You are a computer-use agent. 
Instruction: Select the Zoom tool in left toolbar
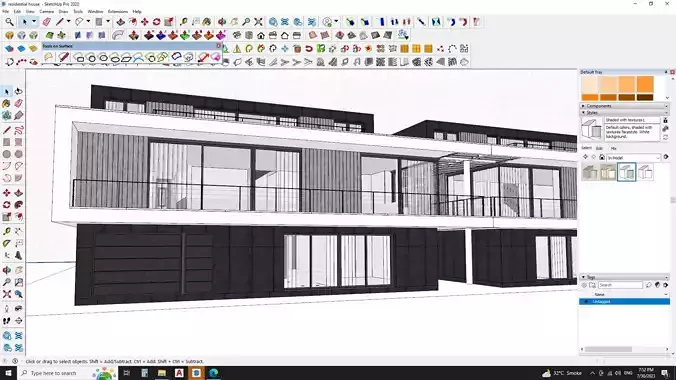click(x=6, y=282)
